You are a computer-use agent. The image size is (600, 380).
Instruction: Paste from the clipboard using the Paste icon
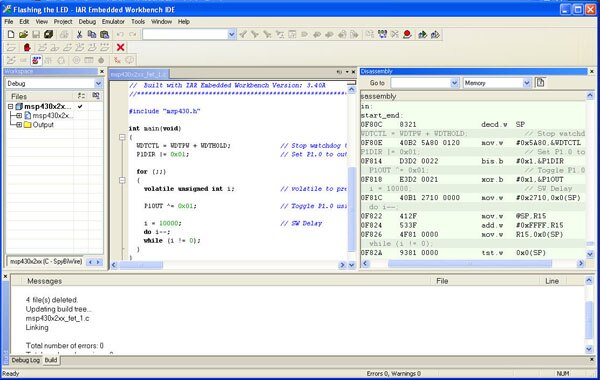pos(104,34)
